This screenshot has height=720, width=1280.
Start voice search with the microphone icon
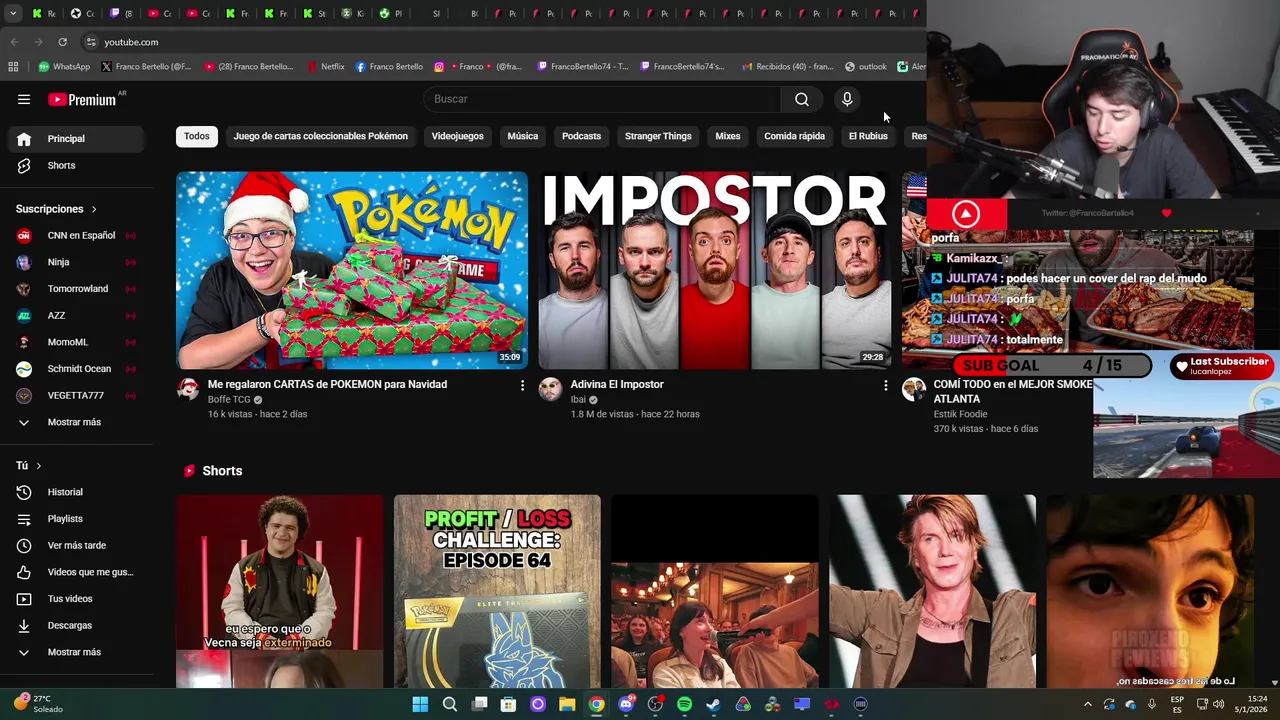(x=847, y=99)
